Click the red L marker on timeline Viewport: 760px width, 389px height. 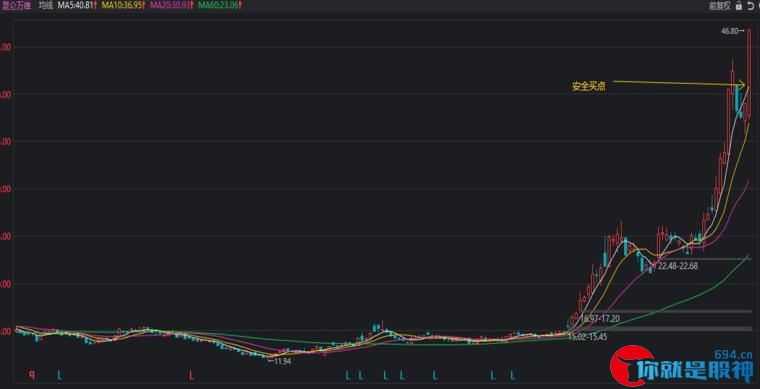192,374
